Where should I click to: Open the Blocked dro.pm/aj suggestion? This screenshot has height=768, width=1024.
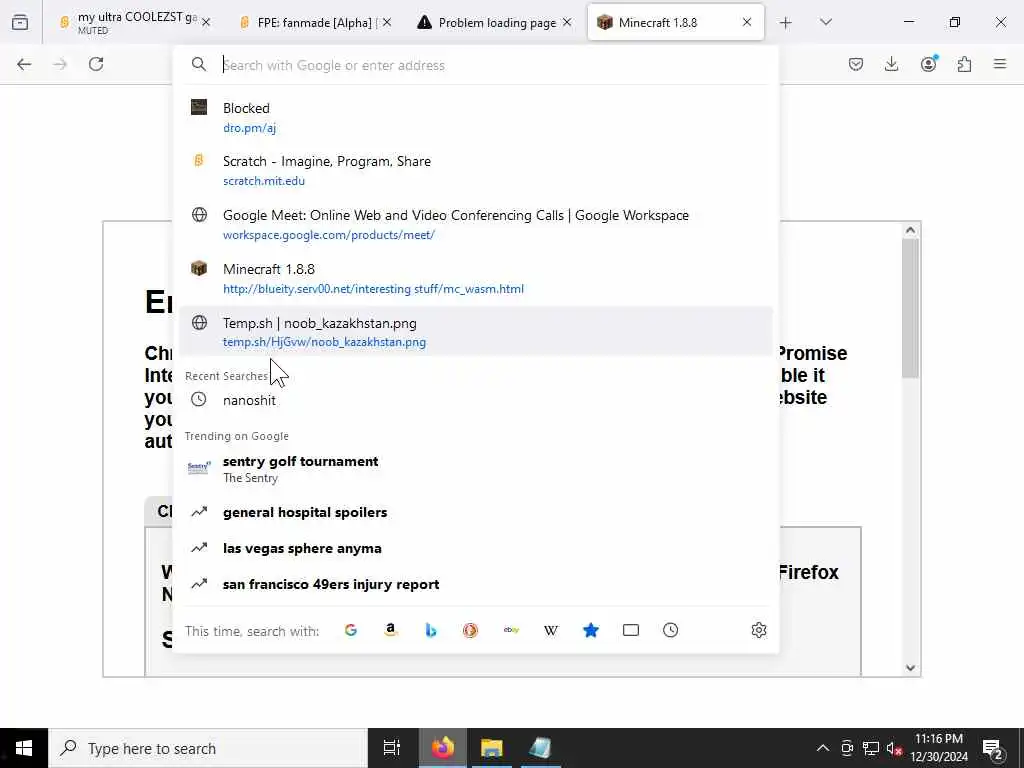tap(475, 117)
